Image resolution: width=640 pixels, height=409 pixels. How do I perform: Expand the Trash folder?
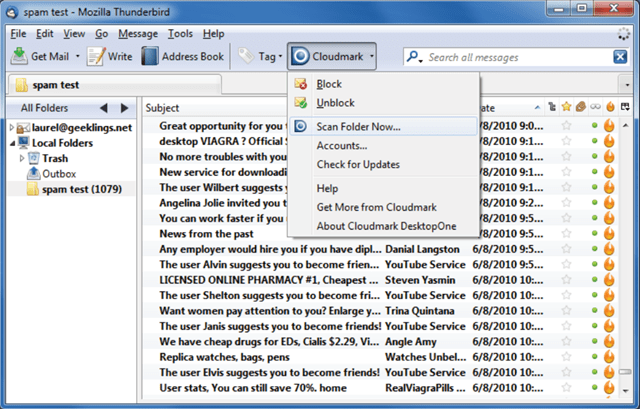click(x=22, y=158)
